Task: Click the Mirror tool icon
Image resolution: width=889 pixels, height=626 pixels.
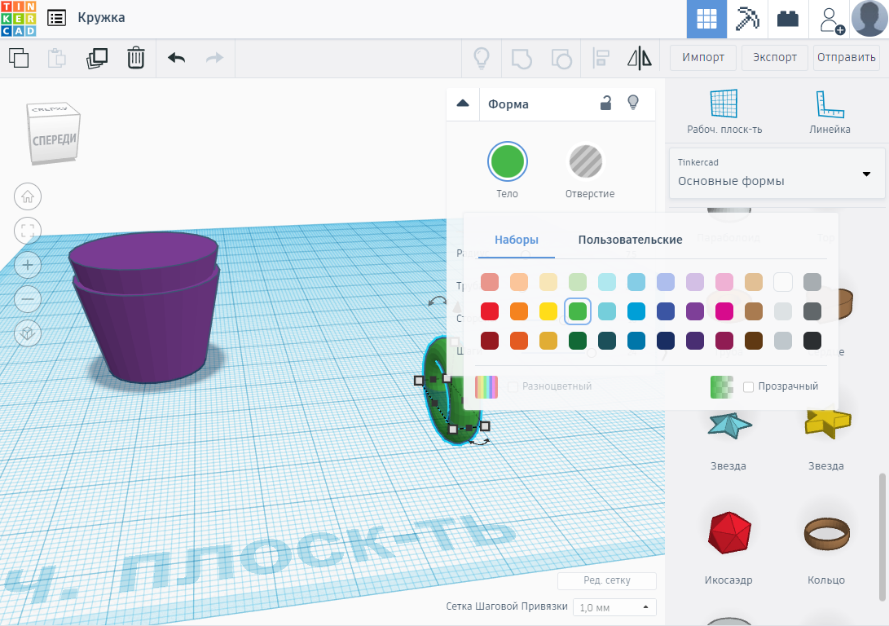Action: tap(638, 58)
